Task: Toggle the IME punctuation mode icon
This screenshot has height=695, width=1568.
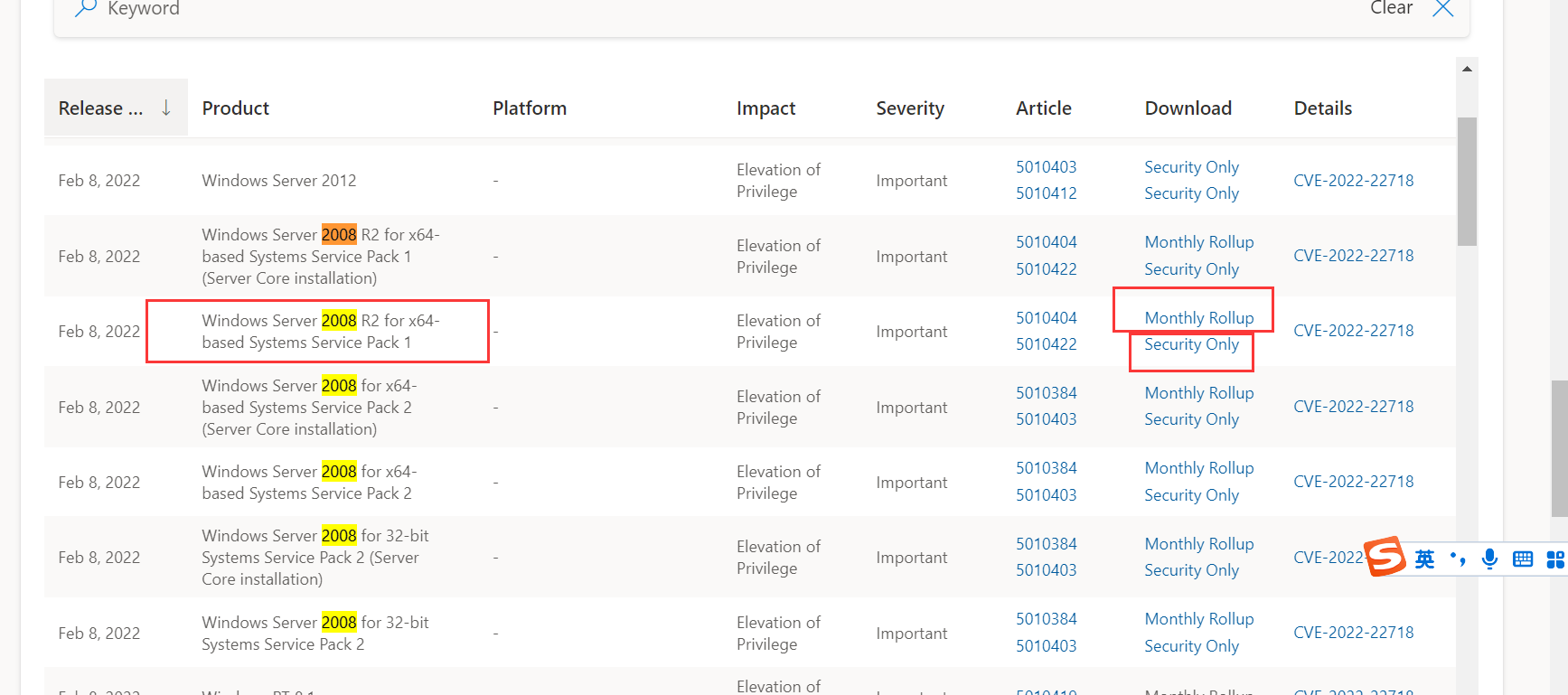Action: (1458, 559)
